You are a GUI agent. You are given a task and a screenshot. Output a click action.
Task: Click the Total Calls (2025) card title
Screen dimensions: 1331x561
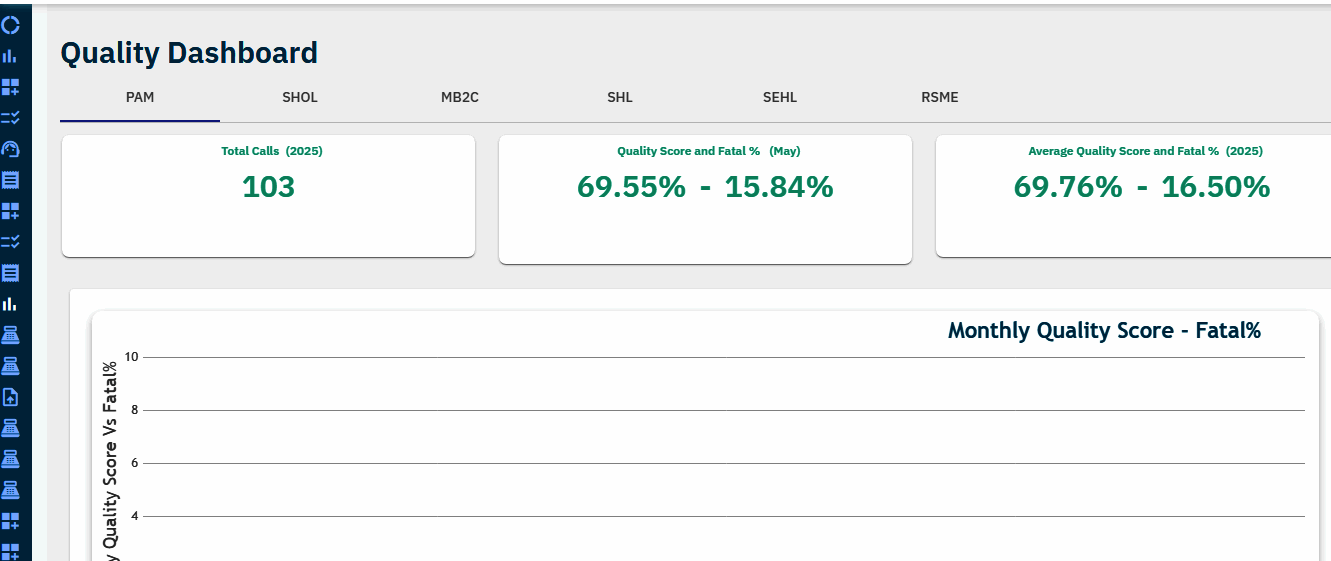[x=272, y=151]
